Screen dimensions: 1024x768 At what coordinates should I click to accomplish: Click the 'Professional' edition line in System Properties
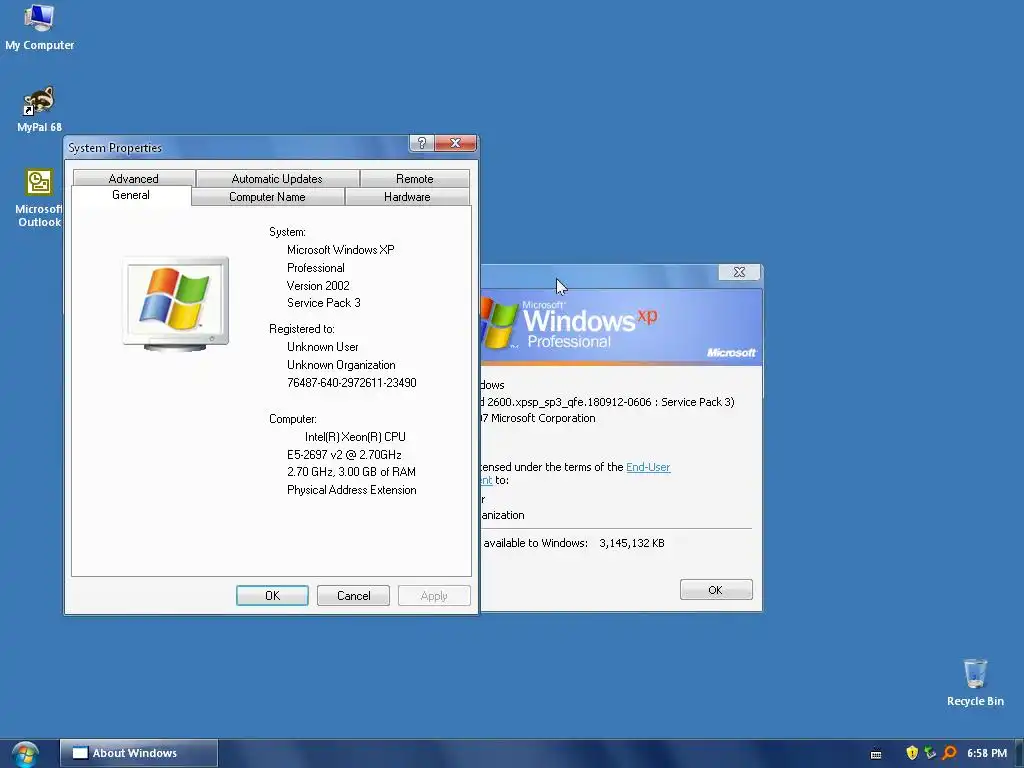[315, 268]
